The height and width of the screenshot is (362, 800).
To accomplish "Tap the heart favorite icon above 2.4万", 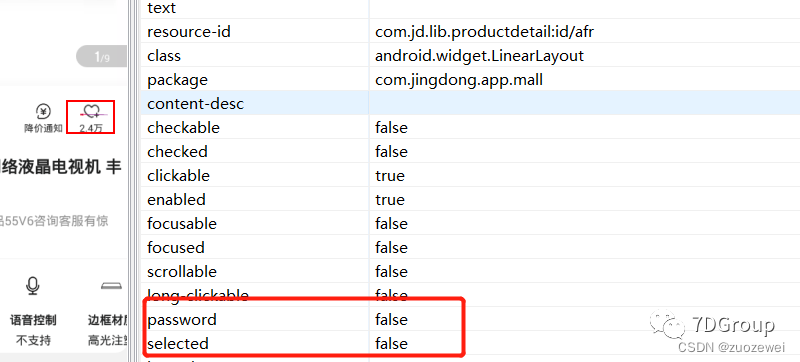I will click(x=91, y=111).
